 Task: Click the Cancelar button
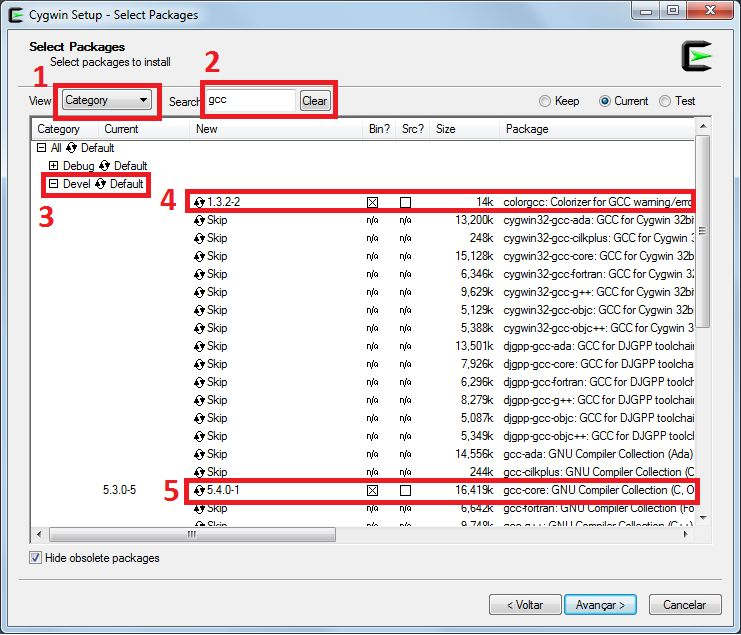coord(685,605)
